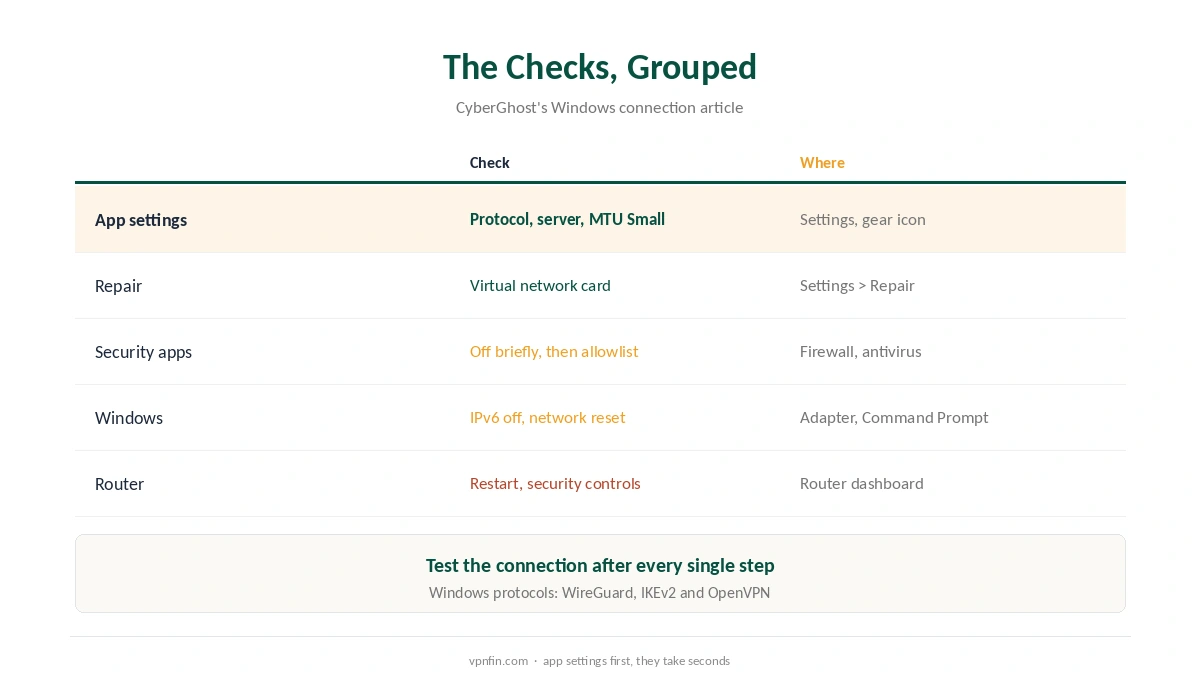This screenshot has width=1200, height=680.
Task: Click the "Router dashboard" cell
Action: coord(862,483)
